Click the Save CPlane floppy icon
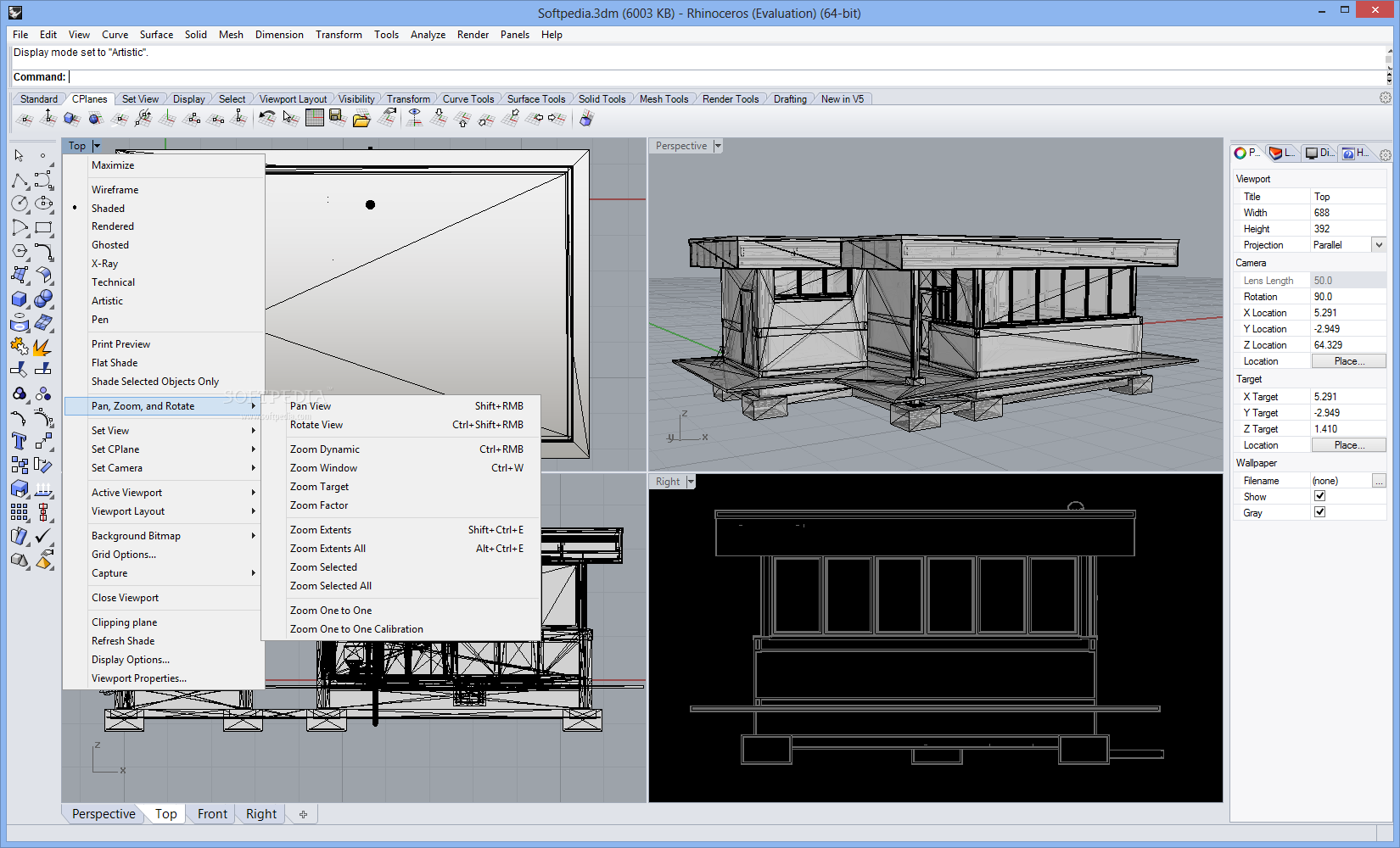This screenshot has width=1400, height=848. [338, 118]
